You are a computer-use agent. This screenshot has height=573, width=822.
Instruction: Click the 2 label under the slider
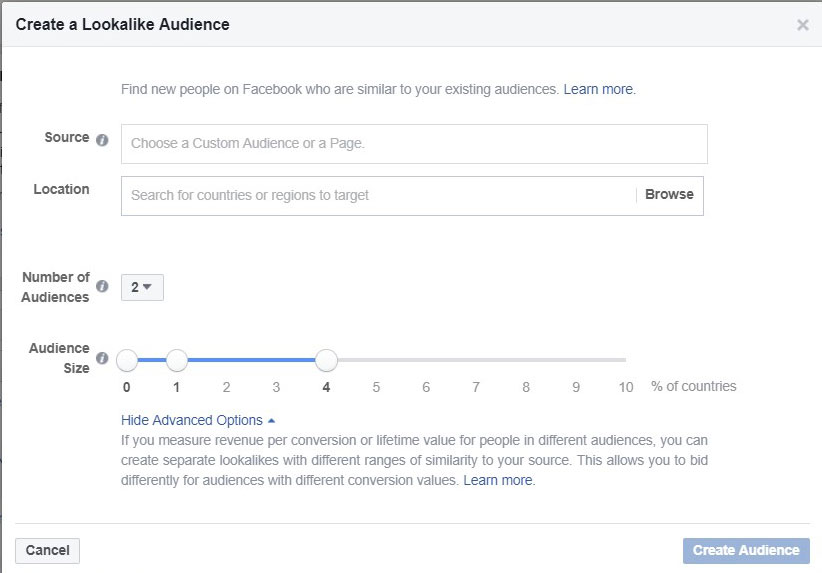pyautogui.click(x=226, y=387)
